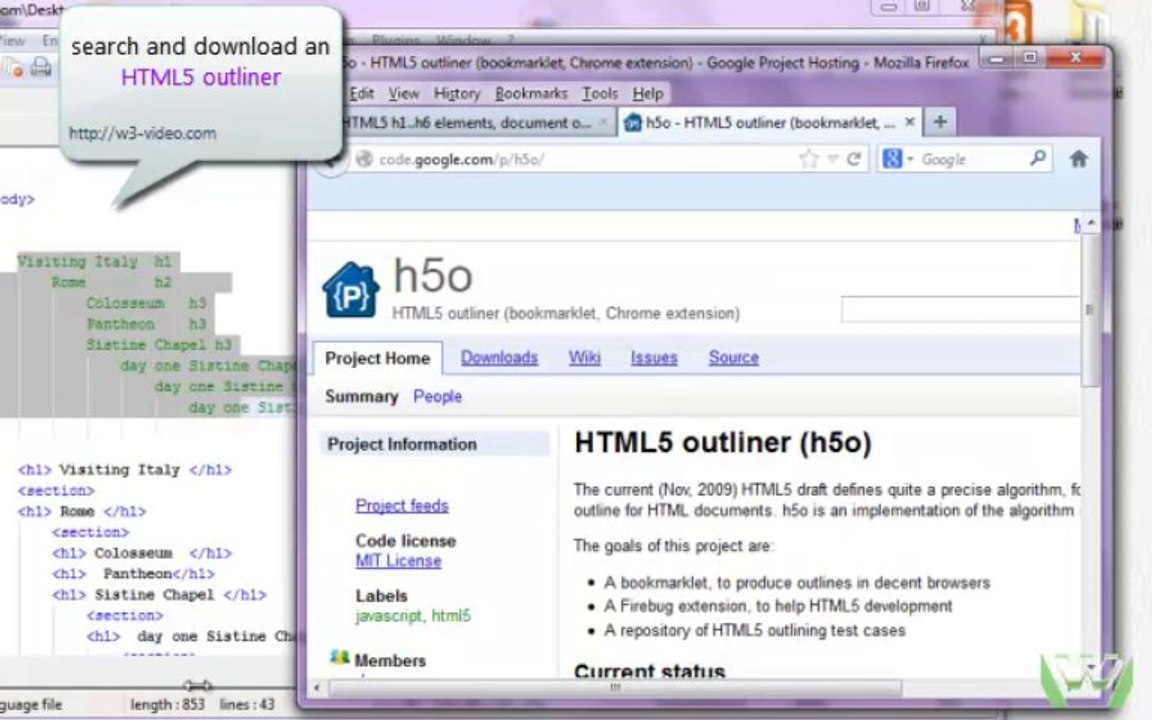1152x720 pixels.
Task: Open the Wiki tab link
Action: point(584,358)
